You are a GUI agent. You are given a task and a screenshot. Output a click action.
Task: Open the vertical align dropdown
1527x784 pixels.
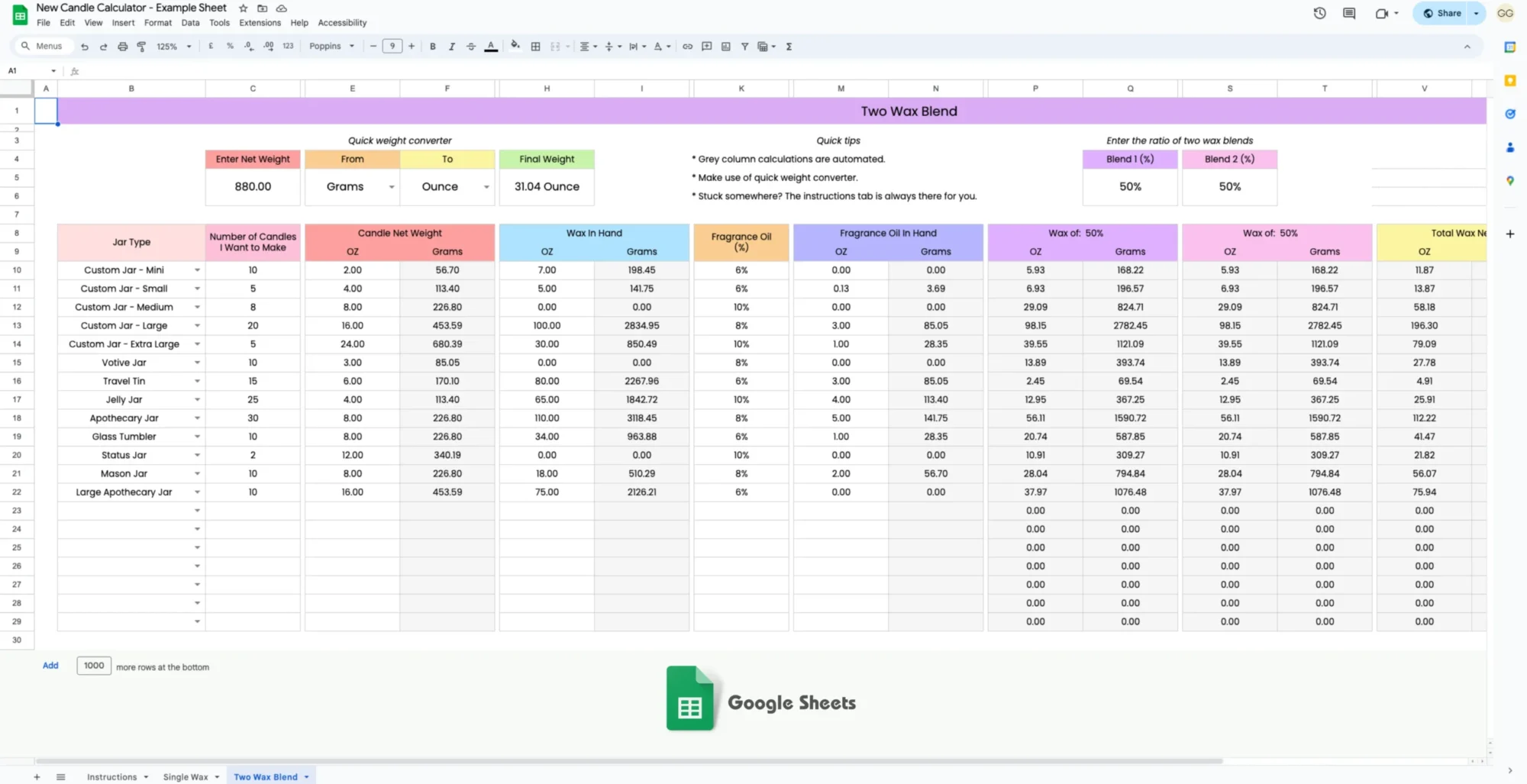point(612,47)
